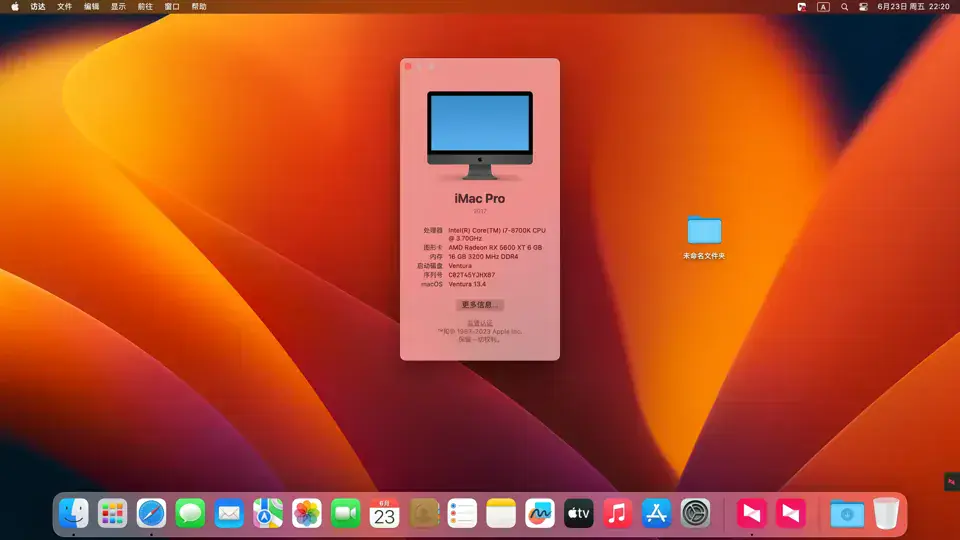Click the iMac Pro computer image
Image resolution: width=960 pixels, height=540 pixels.
click(x=480, y=135)
